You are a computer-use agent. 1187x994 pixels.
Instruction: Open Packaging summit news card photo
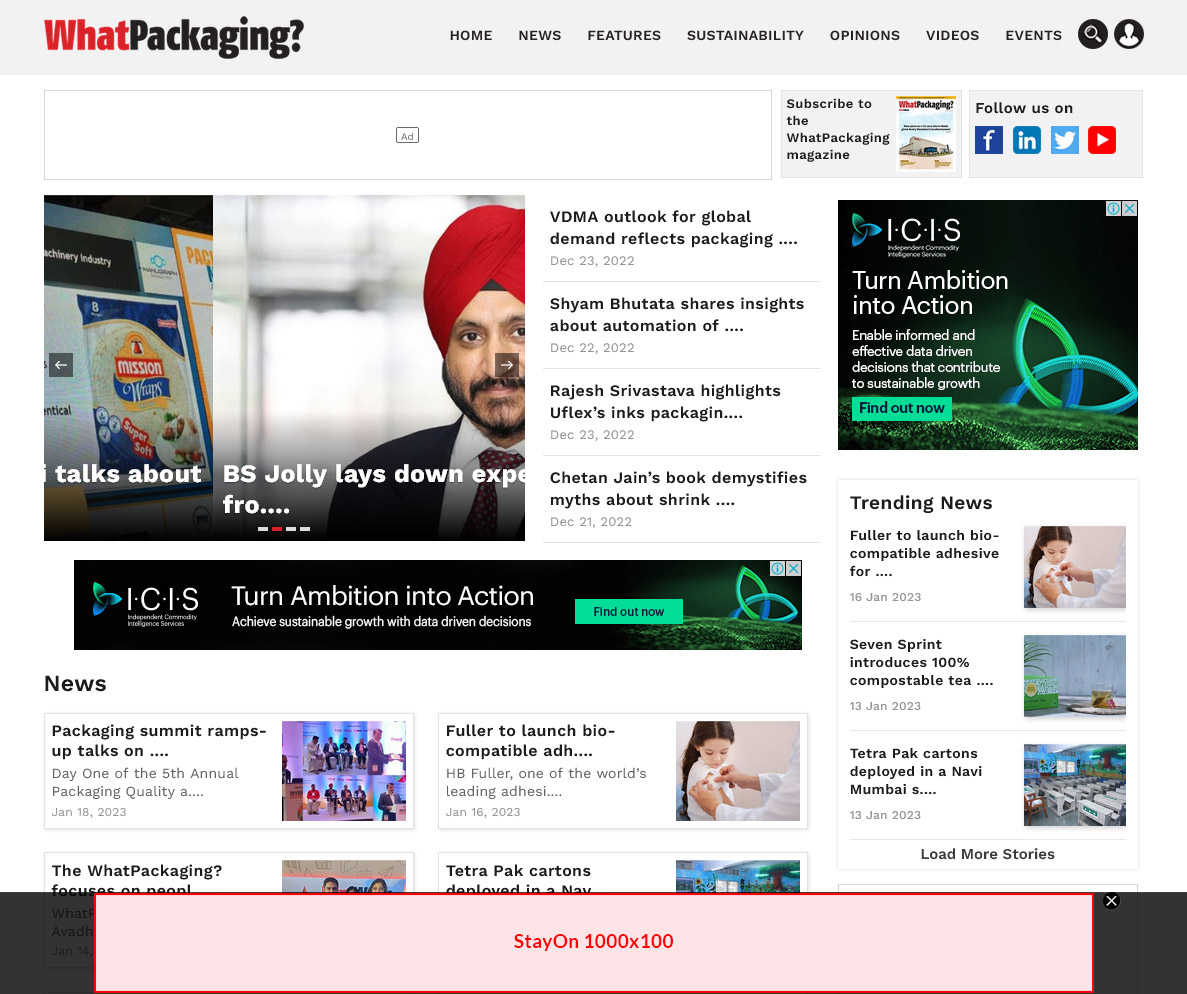tap(344, 771)
